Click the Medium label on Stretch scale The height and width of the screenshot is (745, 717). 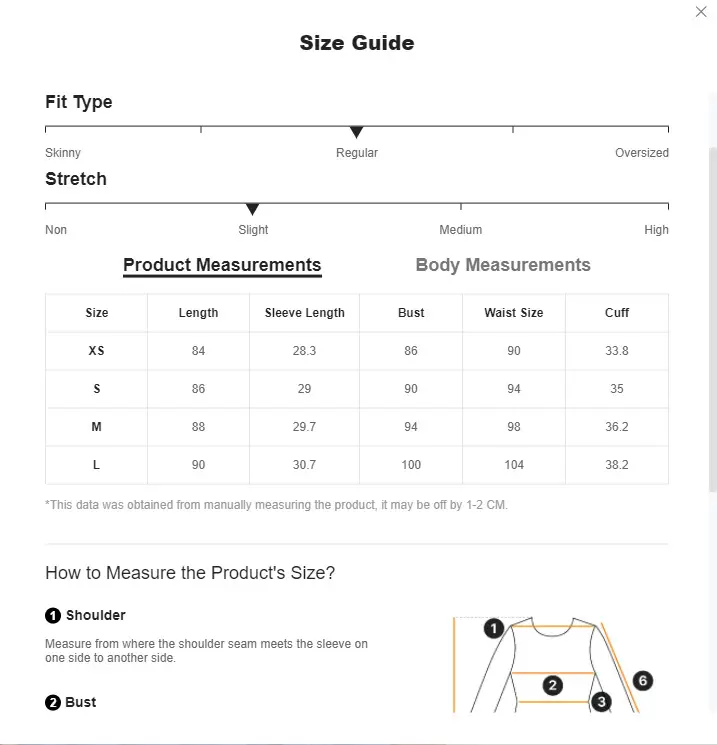[x=460, y=229]
